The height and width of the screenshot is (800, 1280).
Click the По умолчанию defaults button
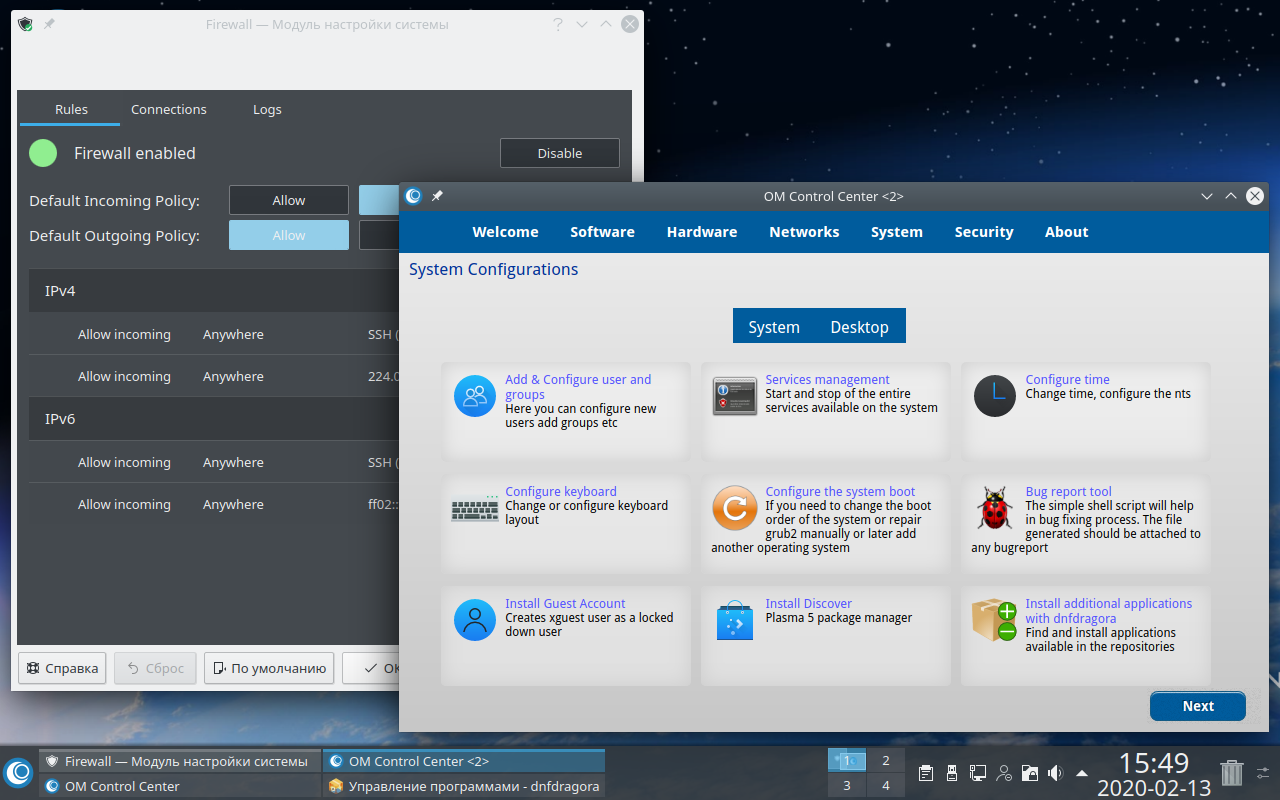coord(269,668)
